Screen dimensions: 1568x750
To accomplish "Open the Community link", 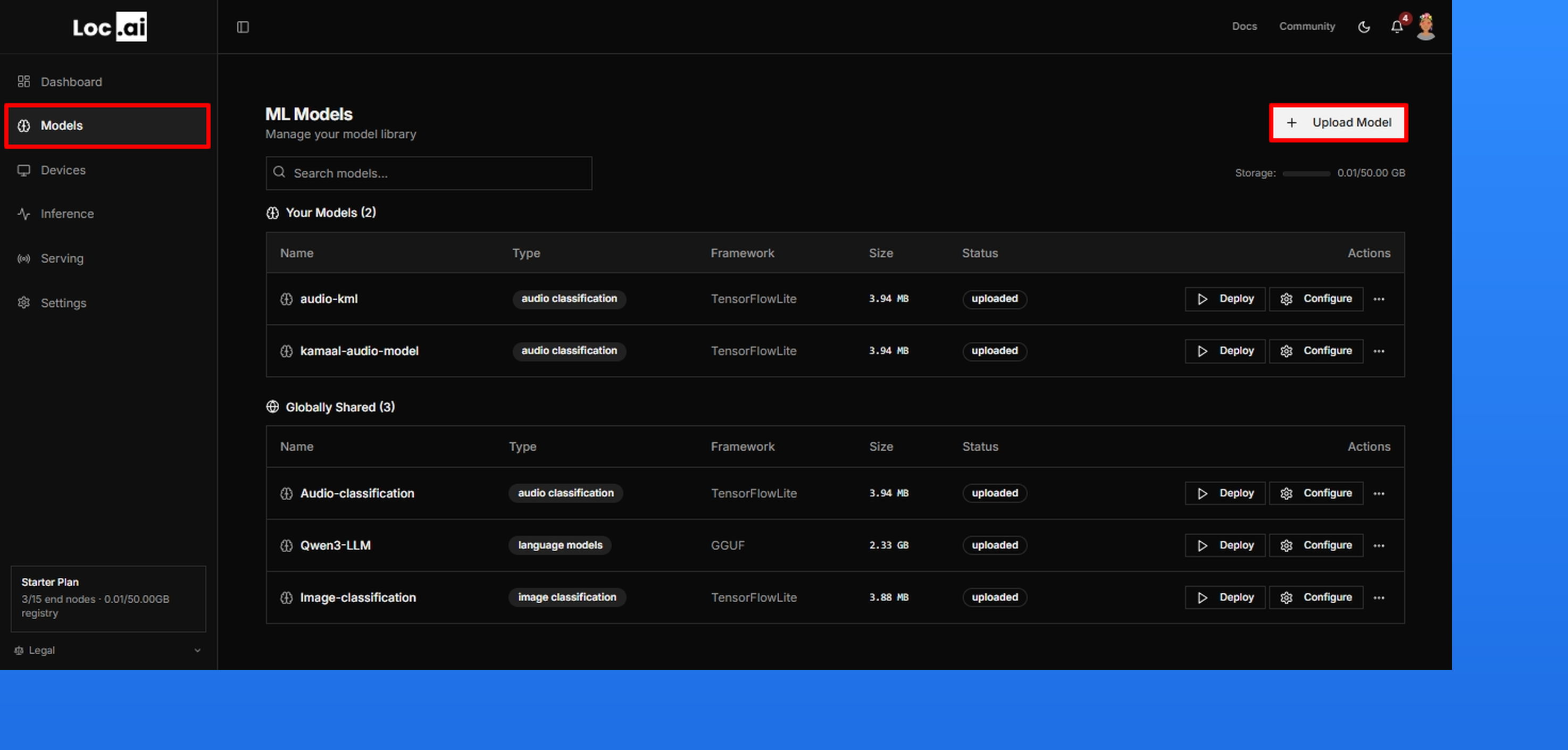I will click(x=1306, y=26).
